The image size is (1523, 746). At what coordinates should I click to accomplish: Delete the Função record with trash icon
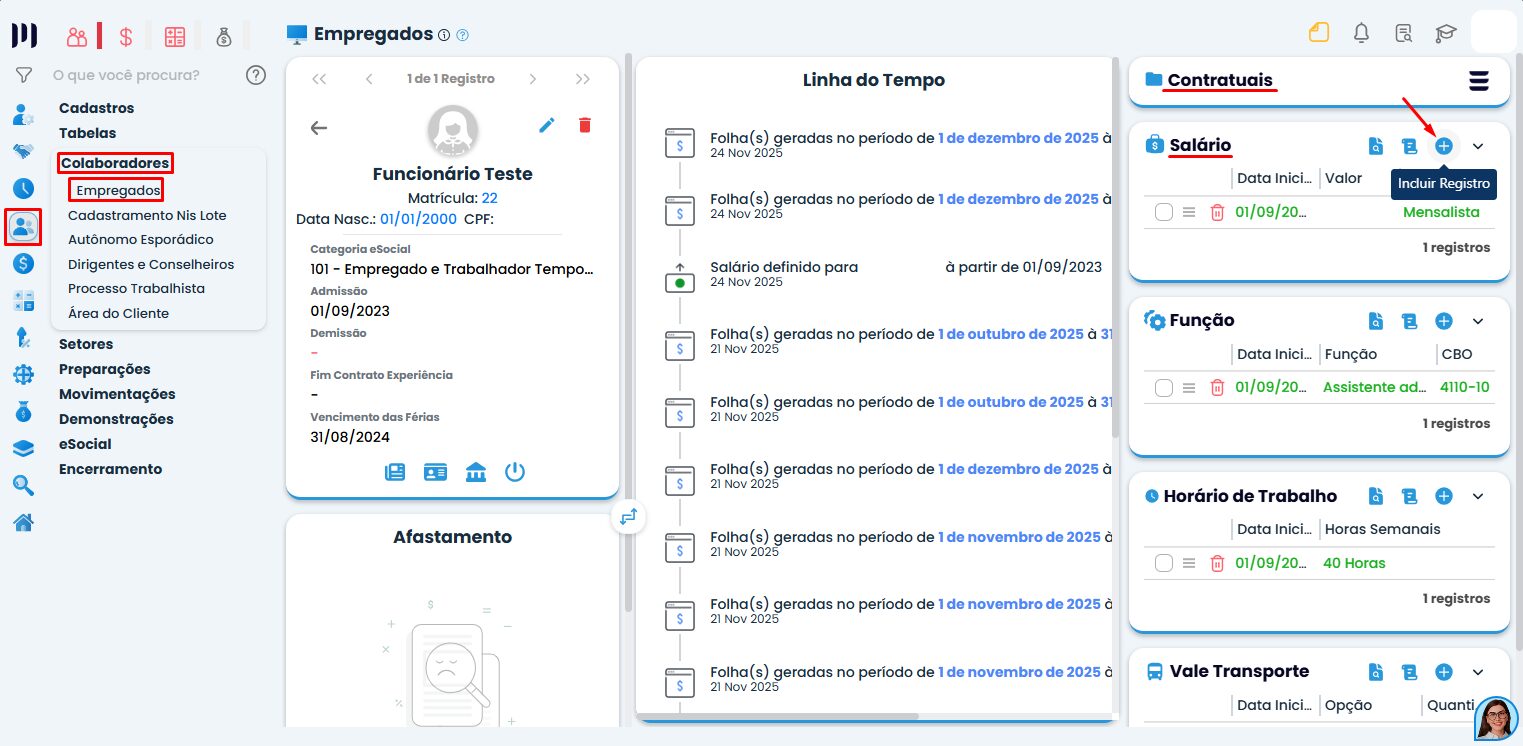tap(1217, 388)
